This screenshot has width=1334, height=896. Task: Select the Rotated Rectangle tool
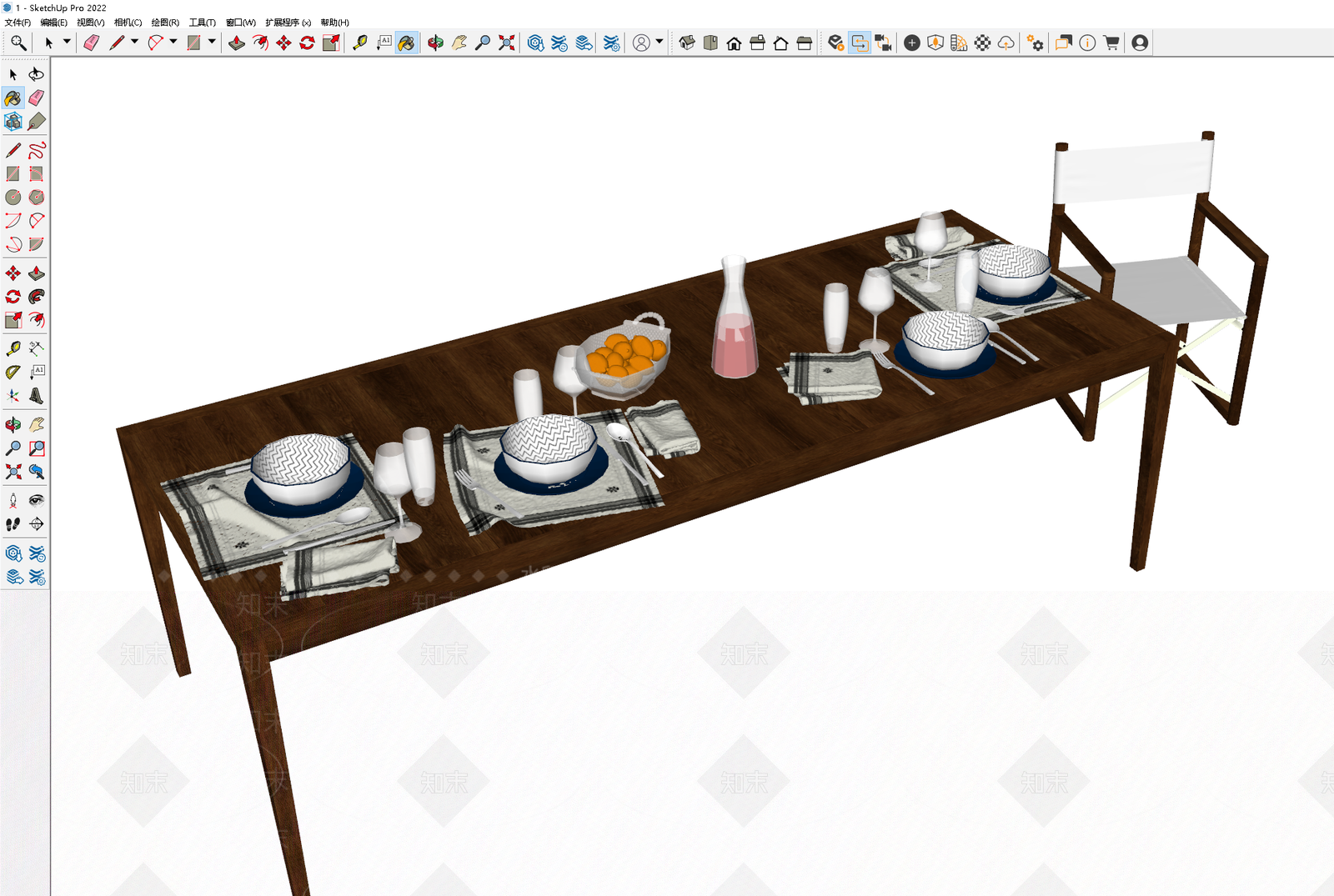point(37,173)
